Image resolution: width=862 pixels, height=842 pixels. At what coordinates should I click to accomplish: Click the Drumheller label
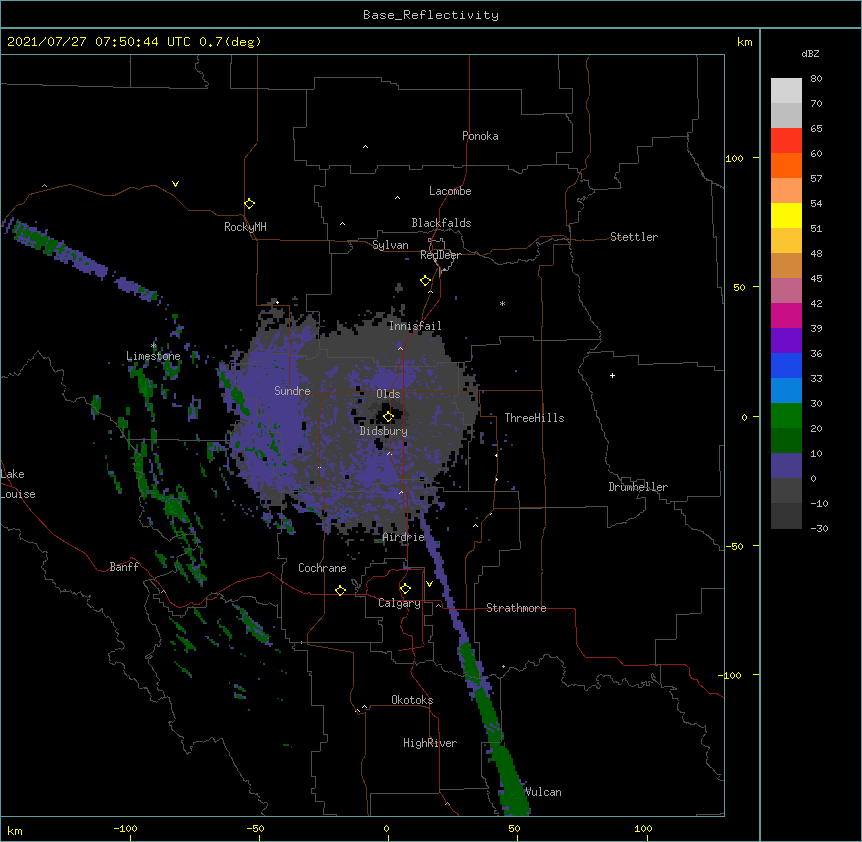click(638, 487)
